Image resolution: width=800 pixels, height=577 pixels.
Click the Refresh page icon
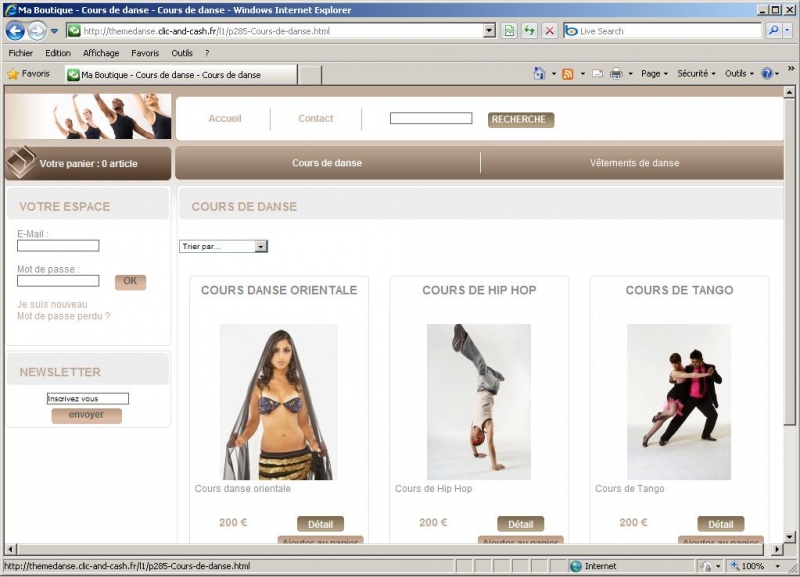[x=530, y=31]
